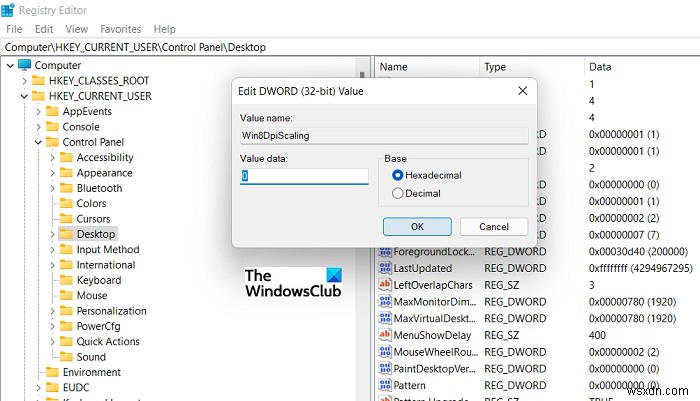Click MenuShowDelay string value icon
The image size is (700, 401).
pos(385,335)
